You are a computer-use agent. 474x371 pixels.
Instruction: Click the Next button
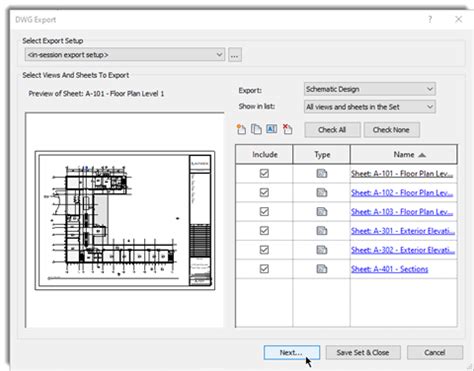point(292,352)
